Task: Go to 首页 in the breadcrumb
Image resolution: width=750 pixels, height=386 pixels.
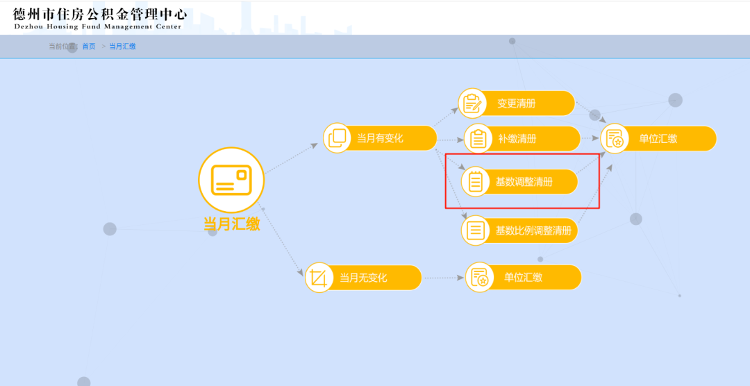Action: tap(89, 46)
